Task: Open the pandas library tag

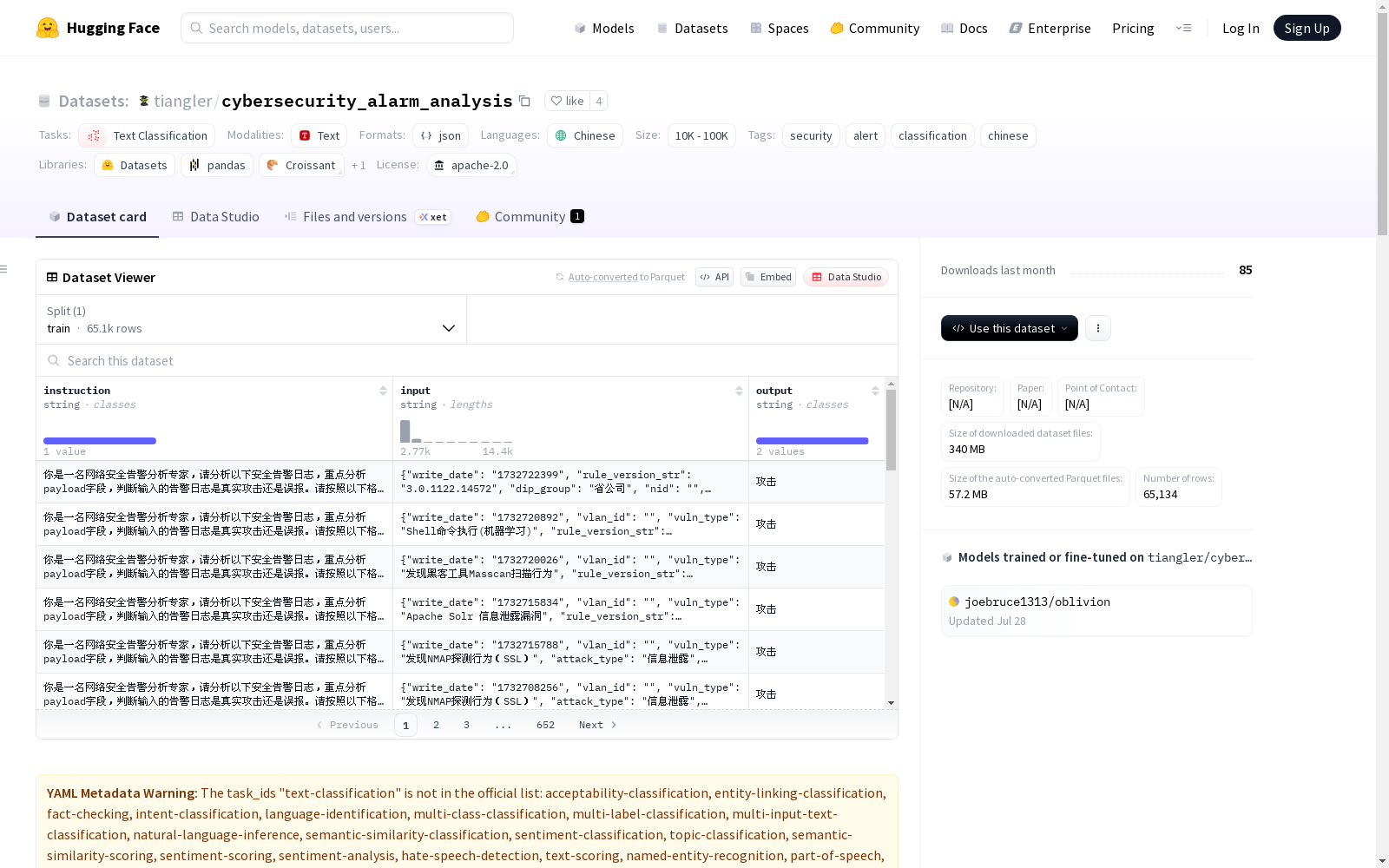Action: pos(217,165)
